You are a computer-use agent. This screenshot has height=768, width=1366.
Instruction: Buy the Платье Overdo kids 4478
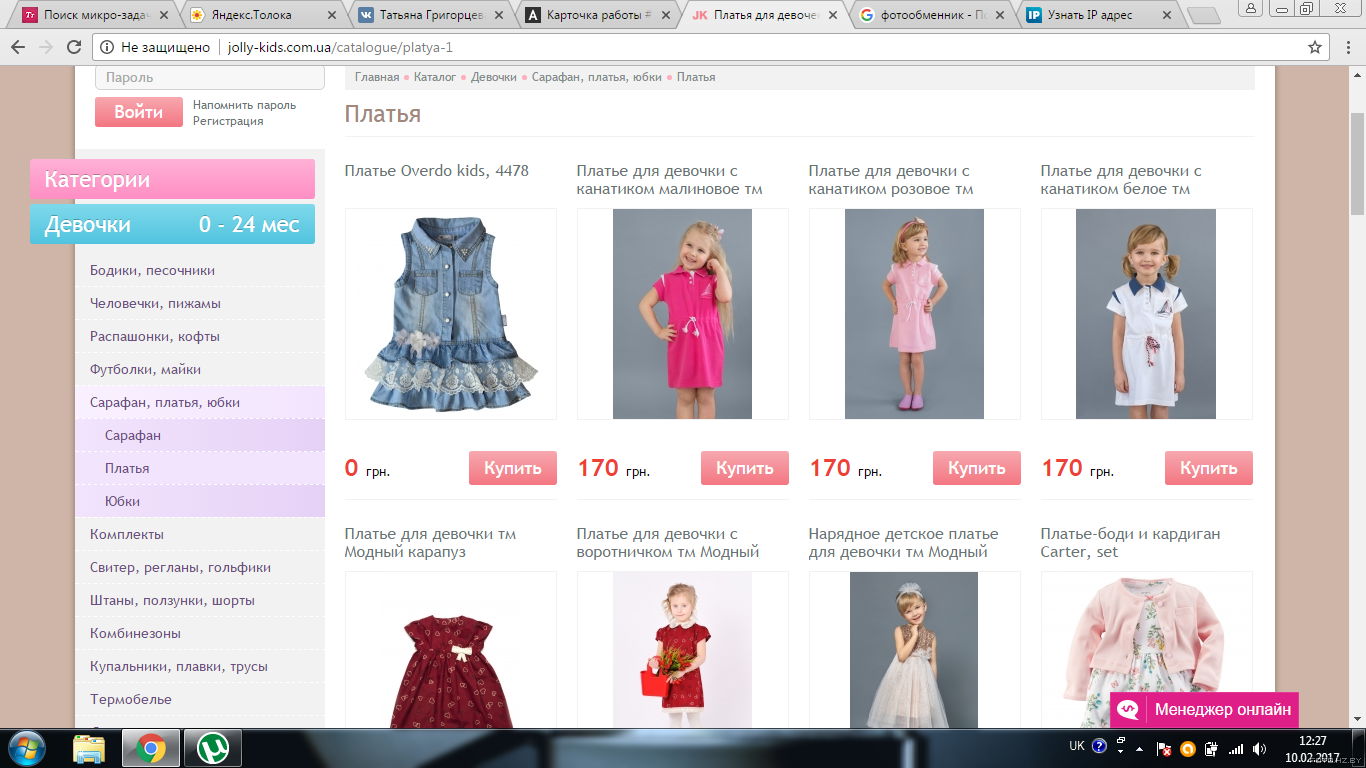coord(513,468)
